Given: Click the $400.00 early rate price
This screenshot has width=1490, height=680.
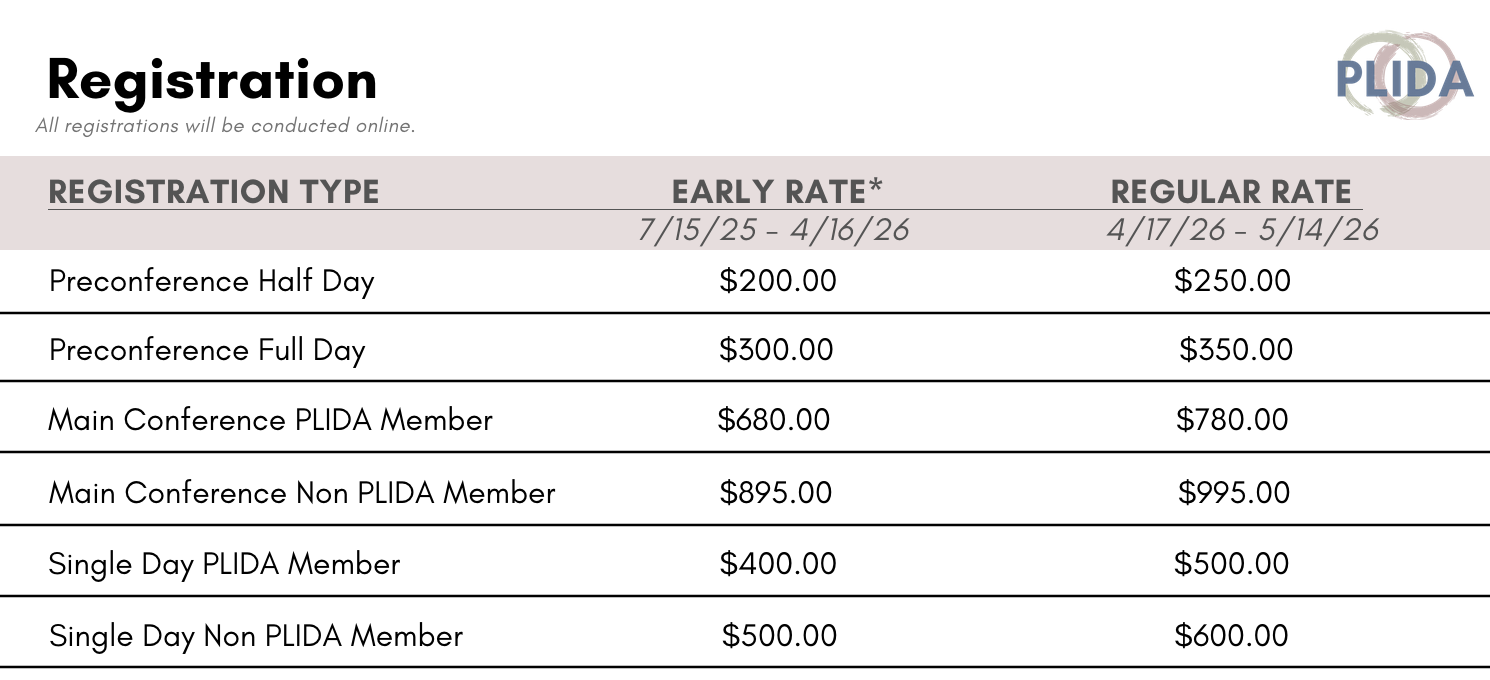Looking at the screenshot, I should pos(778,563).
